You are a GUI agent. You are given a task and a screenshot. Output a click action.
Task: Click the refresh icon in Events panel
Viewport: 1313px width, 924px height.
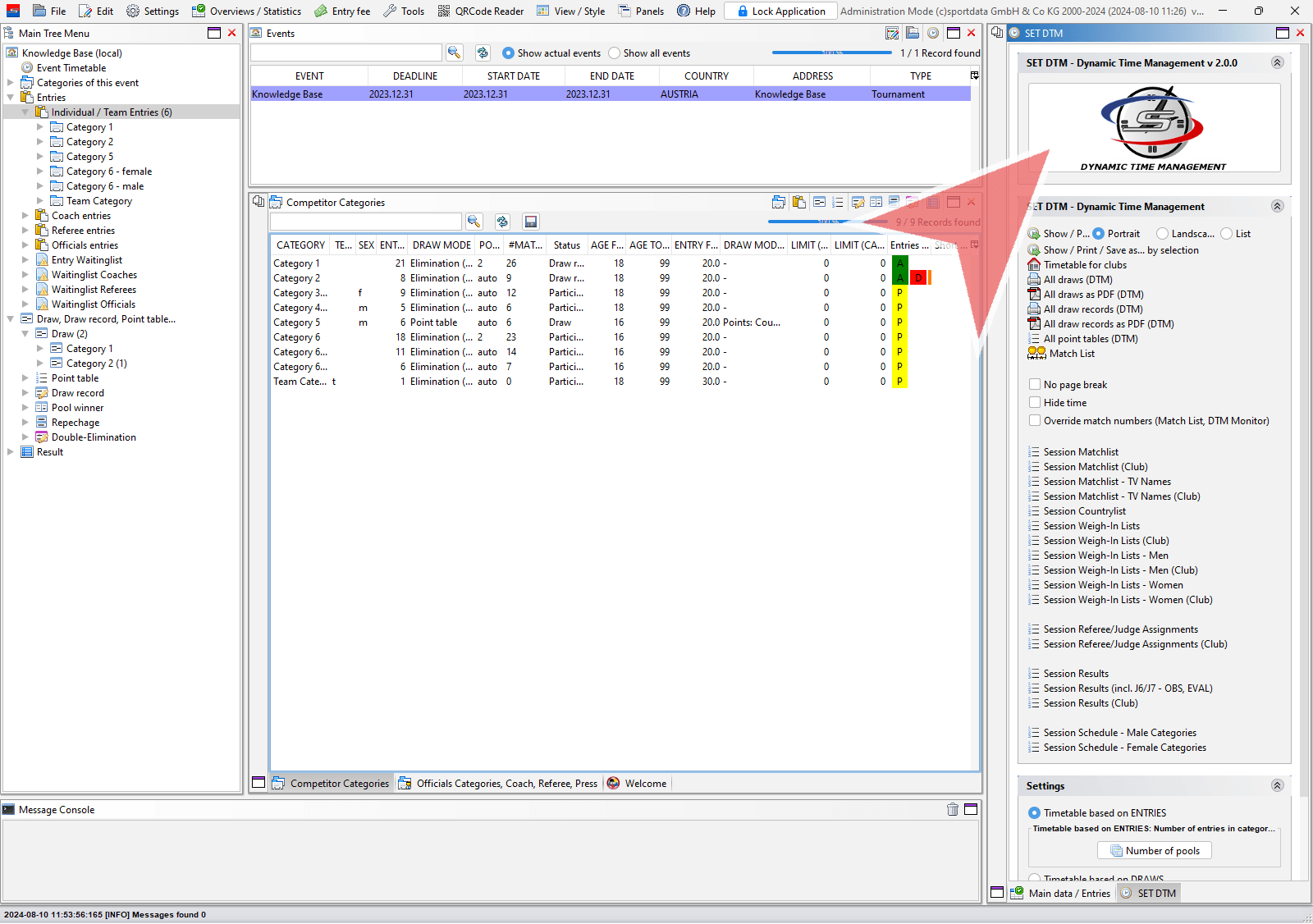pos(483,53)
